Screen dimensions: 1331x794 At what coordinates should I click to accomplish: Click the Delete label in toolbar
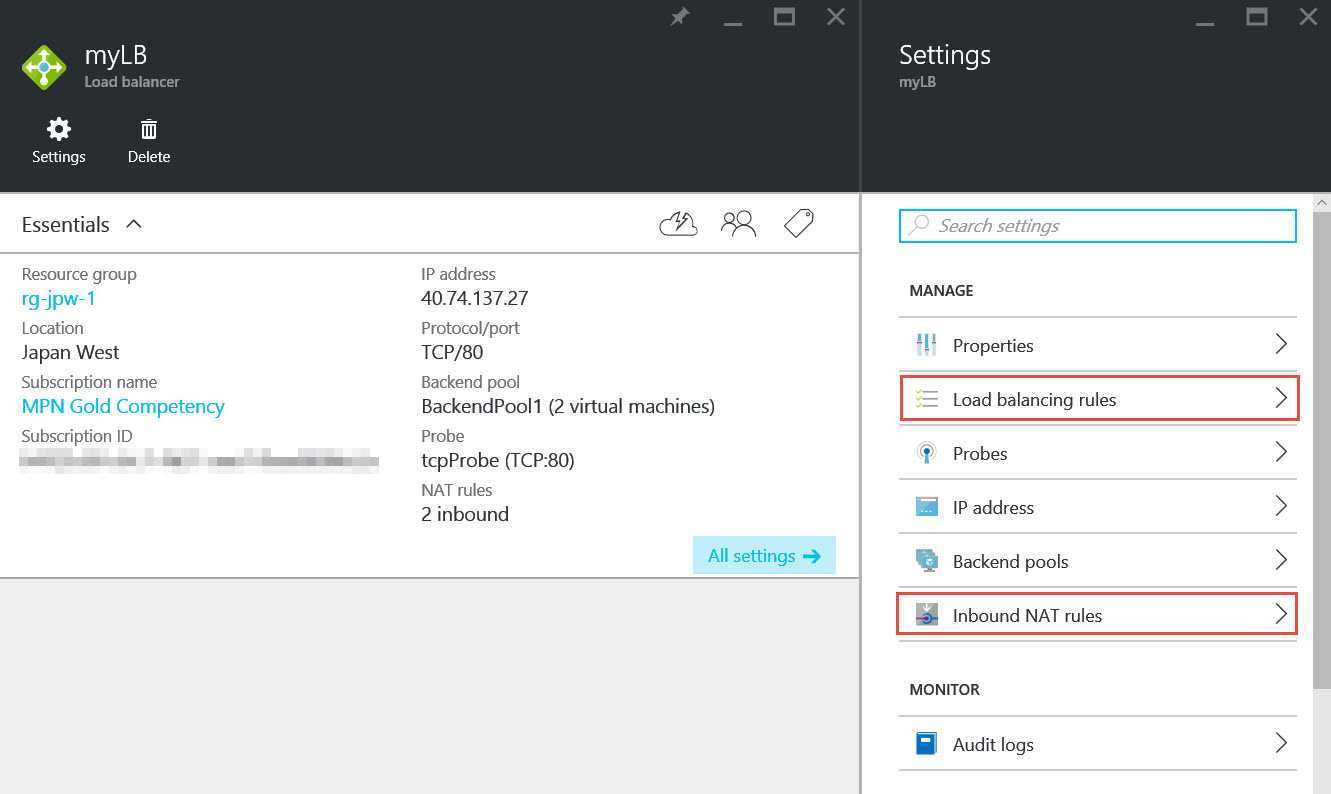tap(149, 157)
